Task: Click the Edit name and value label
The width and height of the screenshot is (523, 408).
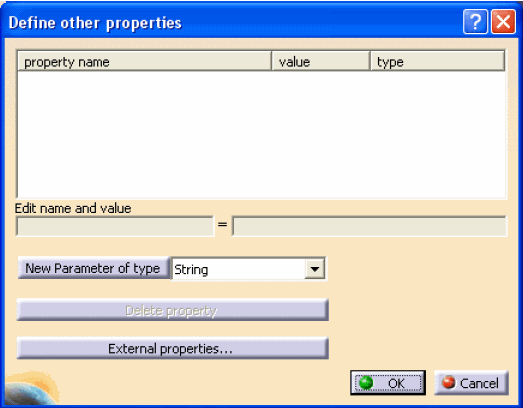Action: pos(73,209)
